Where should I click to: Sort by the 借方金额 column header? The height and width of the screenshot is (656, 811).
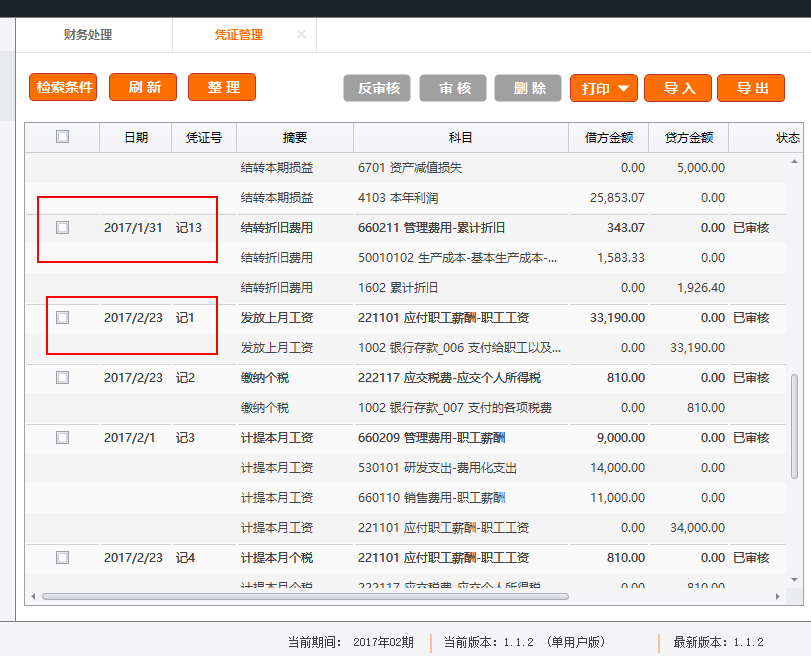(x=608, y=138)
